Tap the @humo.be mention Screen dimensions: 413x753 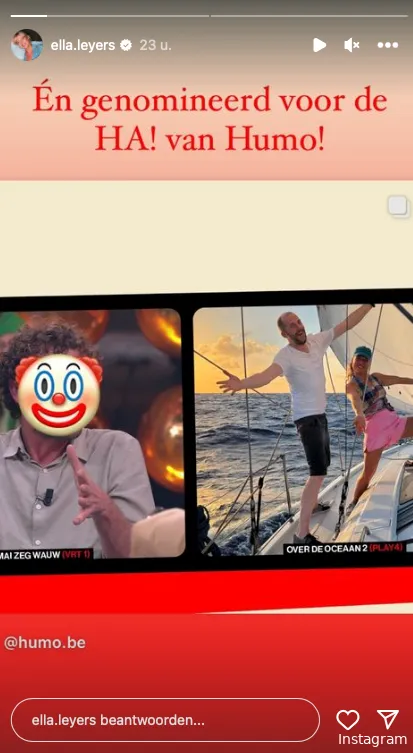45,643
